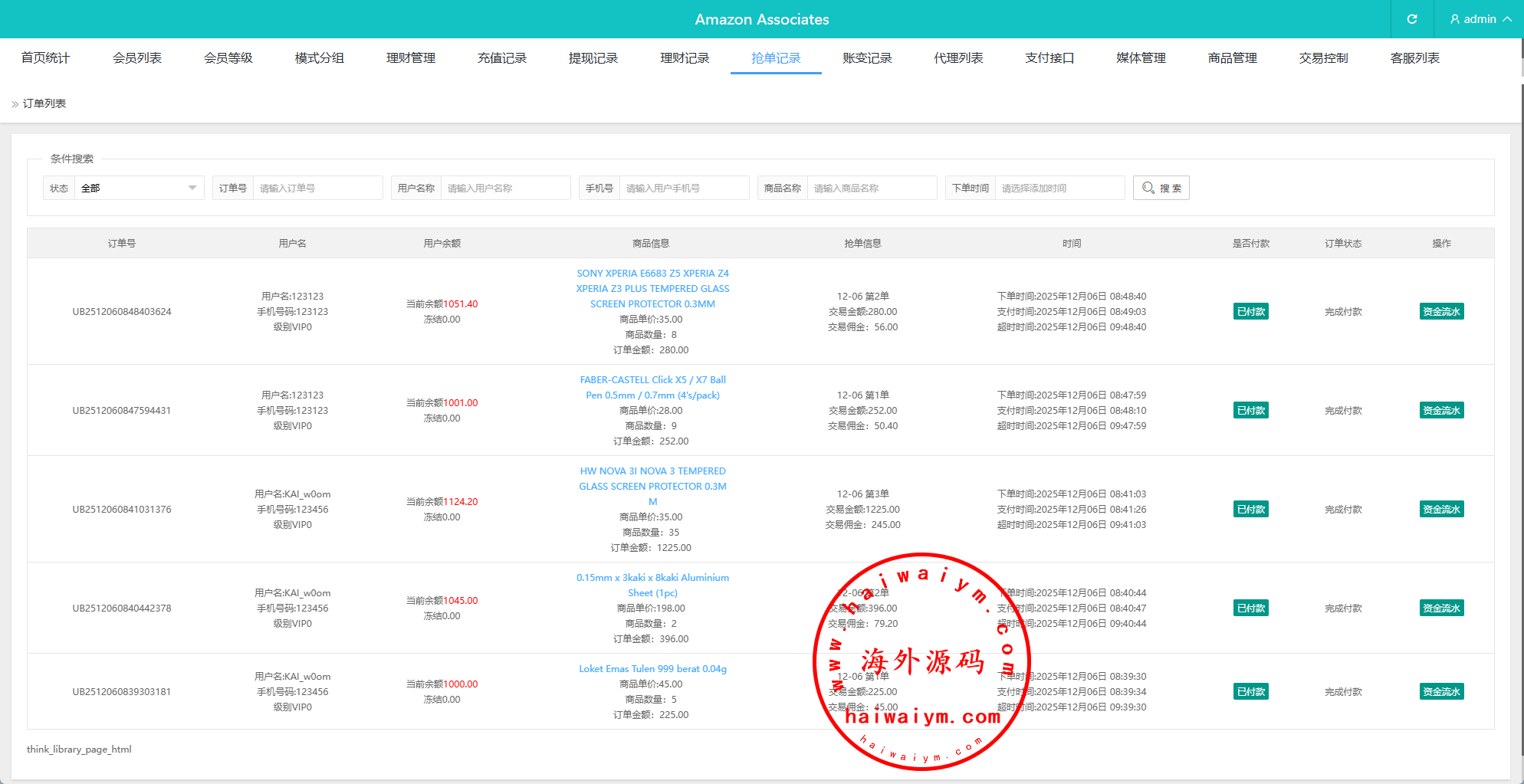Expand the 状态 status dropdown
The height and width of the screenshot is (784, 1524).
point(138,188)
